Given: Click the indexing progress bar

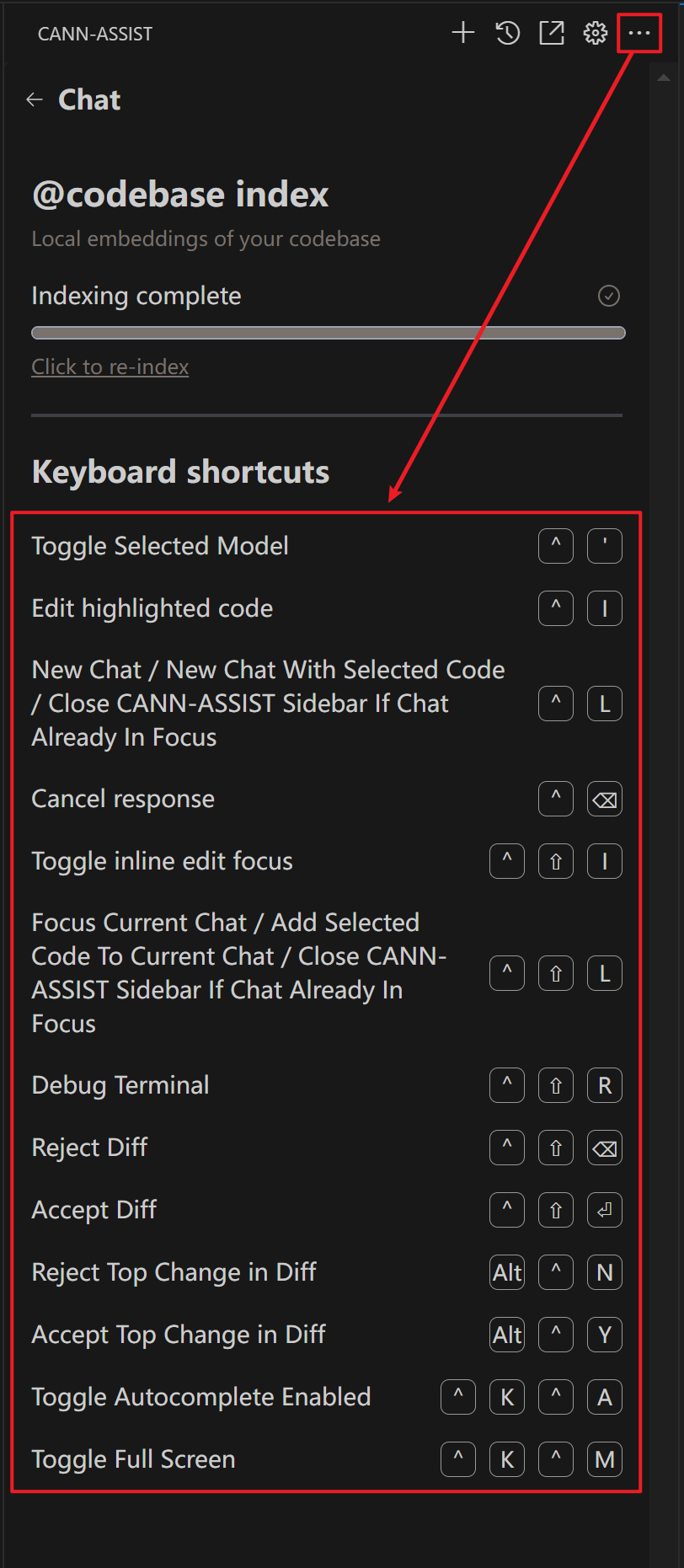Looking at the screenshot, I should (x=328, y=333).
